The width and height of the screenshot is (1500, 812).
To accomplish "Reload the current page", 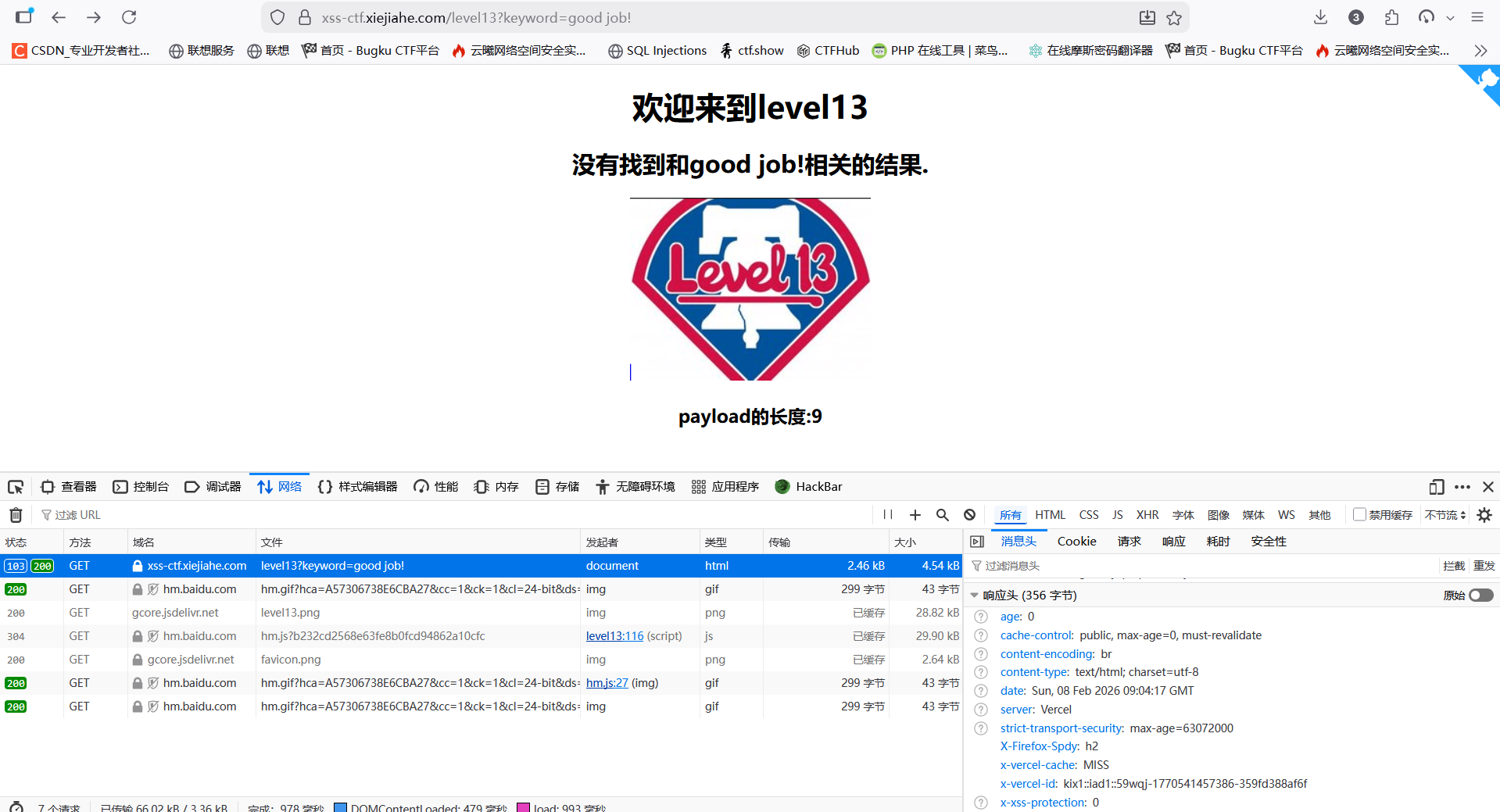I will point(130,17).
